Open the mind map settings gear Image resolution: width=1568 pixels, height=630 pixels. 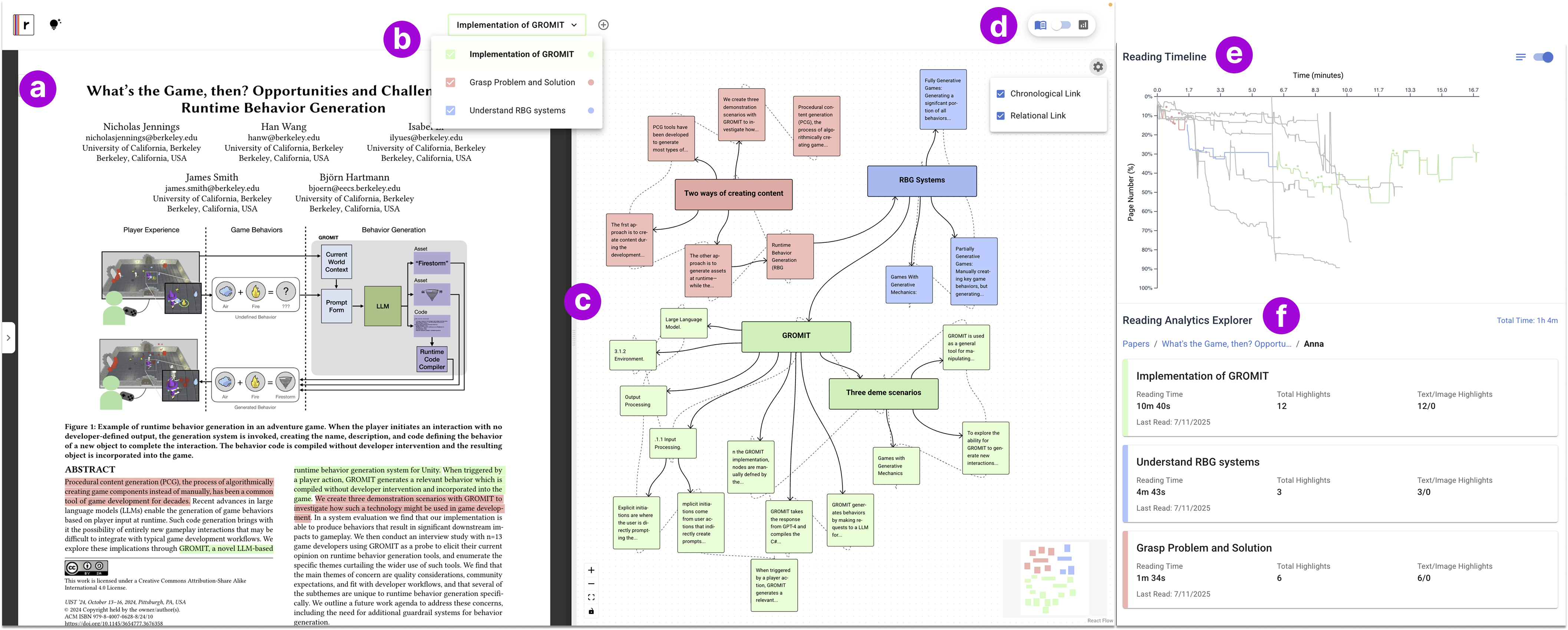pyautogui.click(x=1099, y=67)
